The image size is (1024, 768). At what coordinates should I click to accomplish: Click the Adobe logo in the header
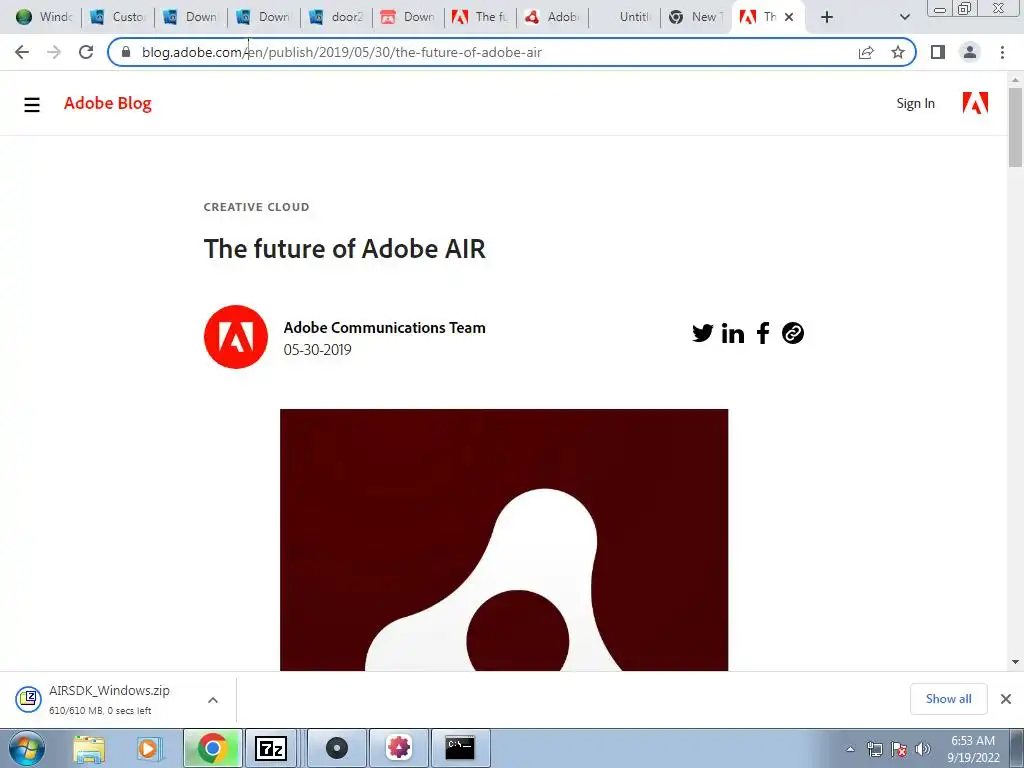(x=975, y=103)
